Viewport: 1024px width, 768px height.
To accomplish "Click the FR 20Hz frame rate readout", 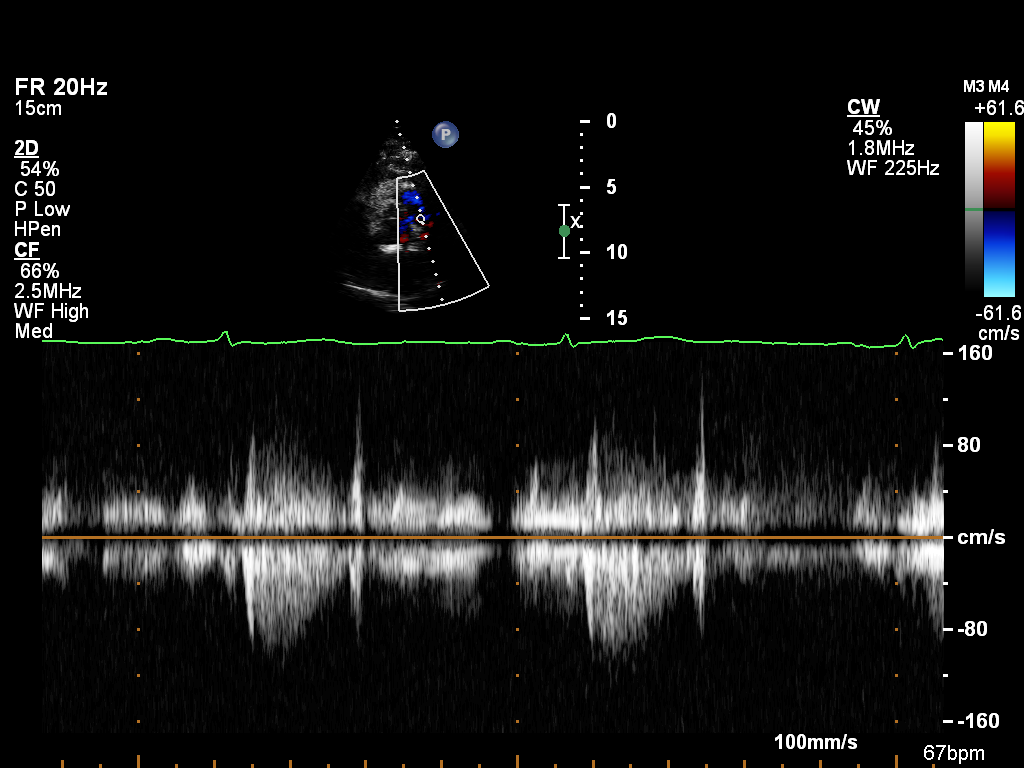I will coord(61,88).
